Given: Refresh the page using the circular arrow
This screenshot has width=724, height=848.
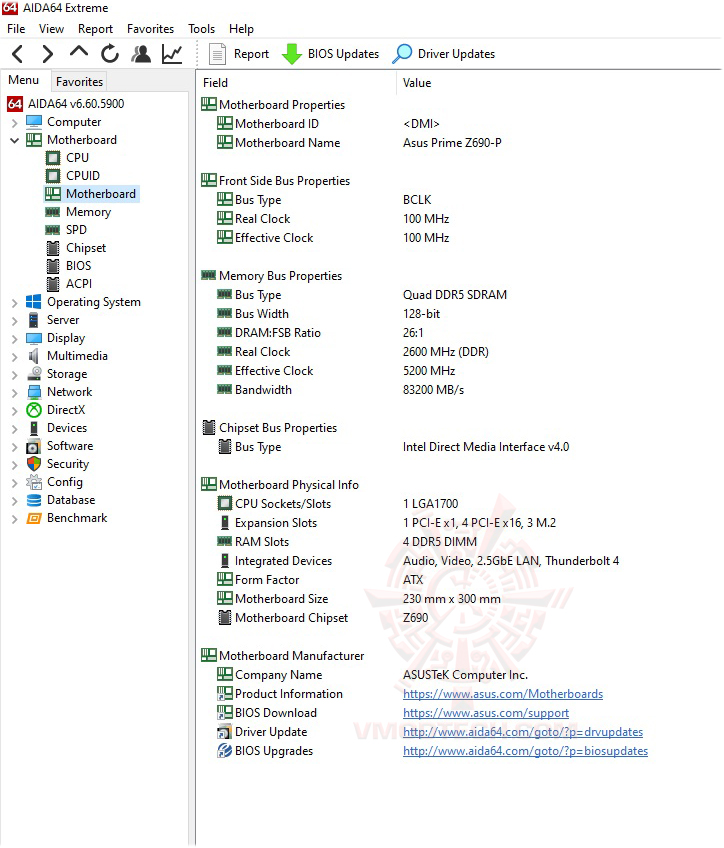Looking at the screenshot, I should coord(110,54).
